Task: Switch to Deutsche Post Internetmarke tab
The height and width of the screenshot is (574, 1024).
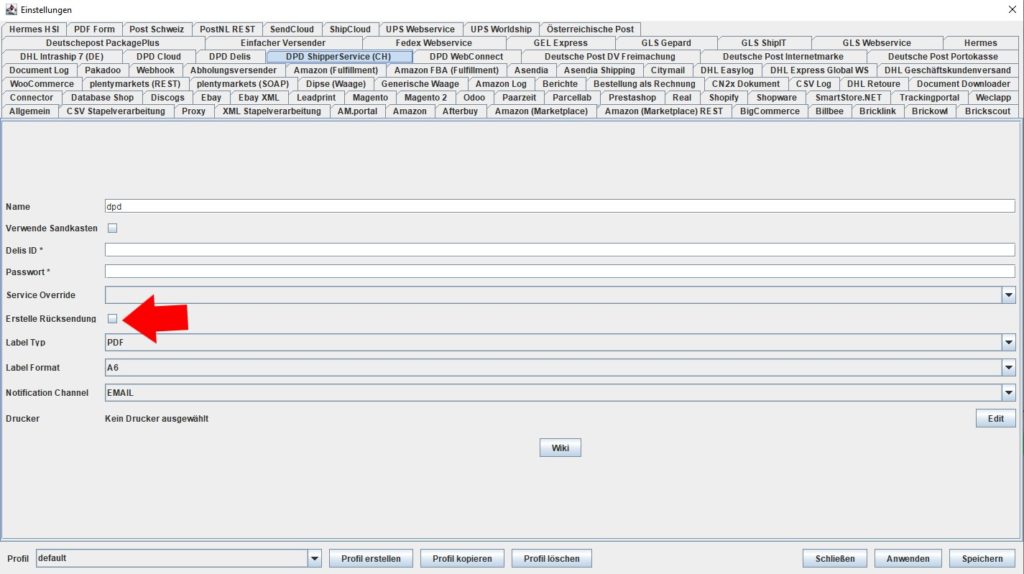Action: click(x=783, y=57)
